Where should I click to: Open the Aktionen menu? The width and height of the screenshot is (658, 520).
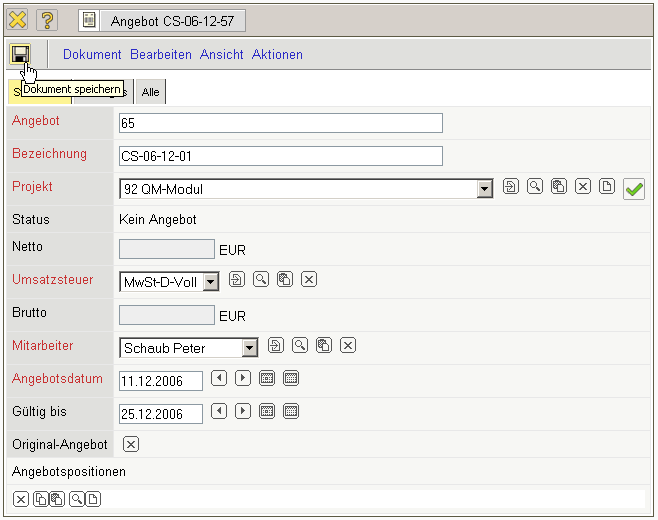point(277,55)
